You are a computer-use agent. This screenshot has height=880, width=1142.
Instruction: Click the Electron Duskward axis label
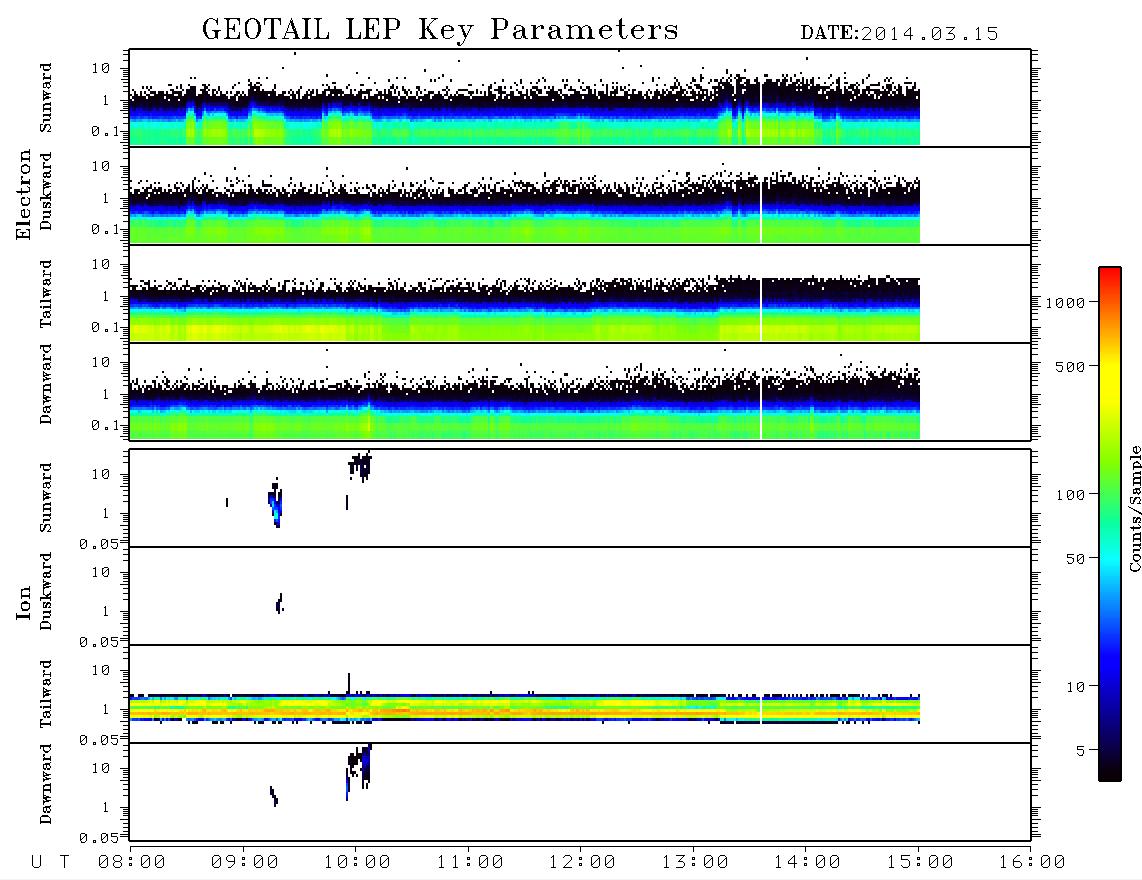pyautogui.click(x=46, y=191)
